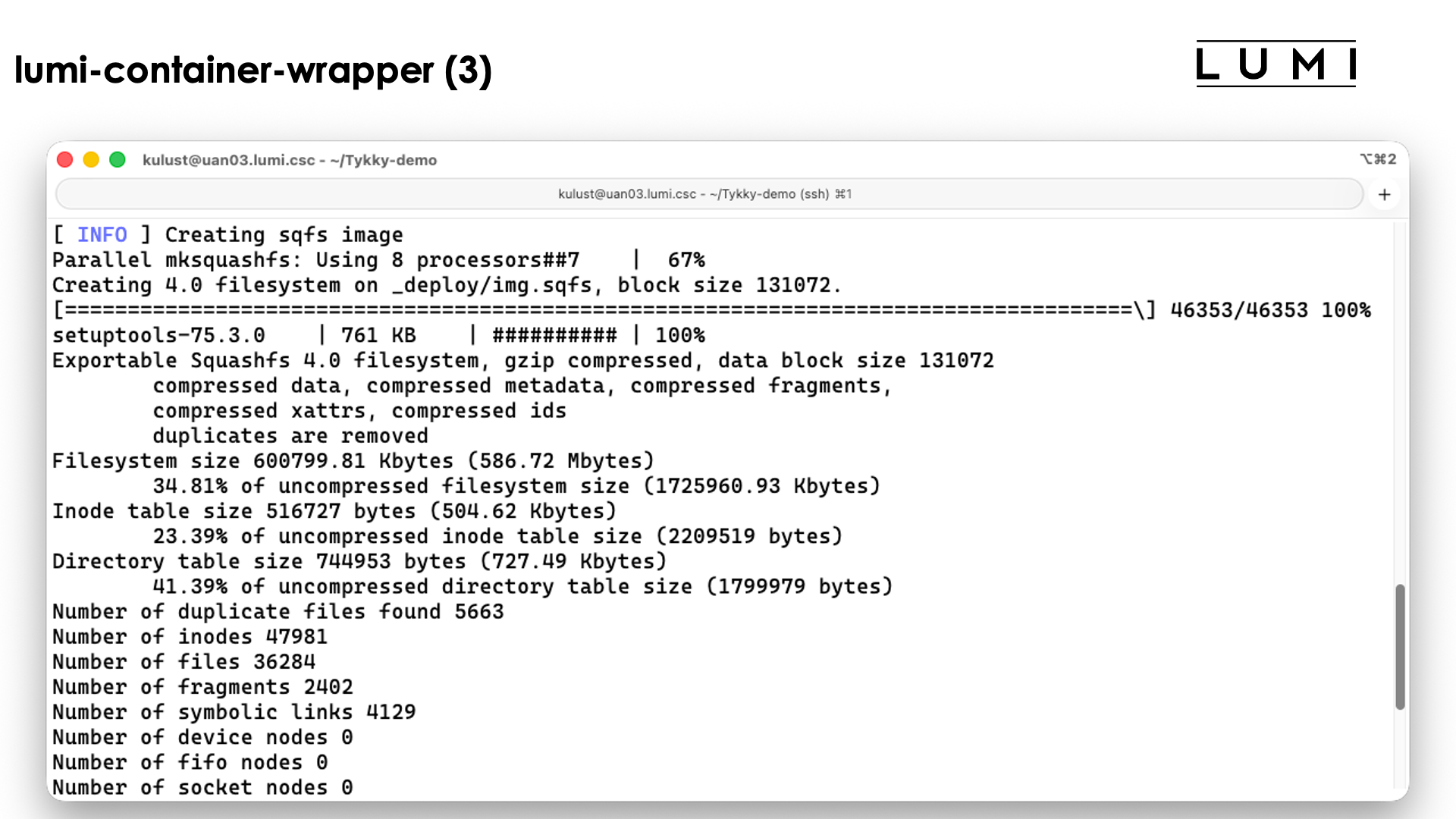The height and width of the screenshot is (819, 1456).
Task: Click the red close traffic light button
Action: [65, 159]
